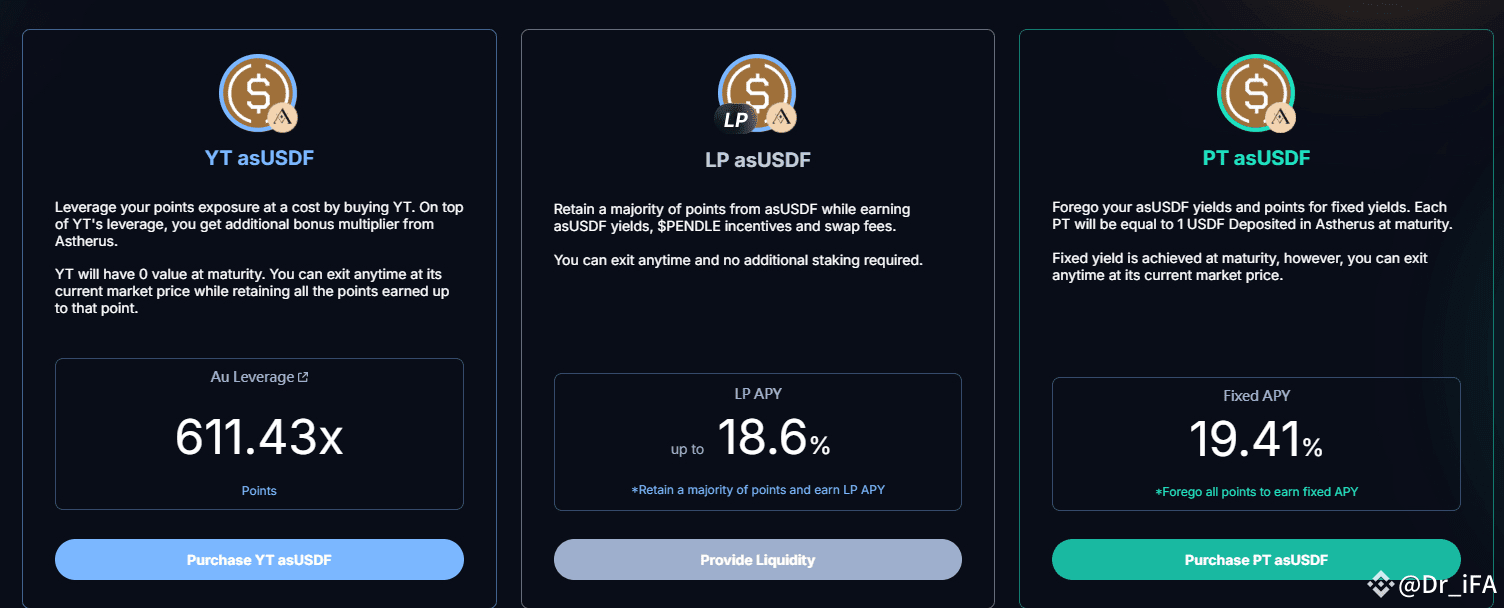This screenshot has width=1504, height=608.
Task: Click the Astherus badge on the YT icon
Action: click(284, 118)
